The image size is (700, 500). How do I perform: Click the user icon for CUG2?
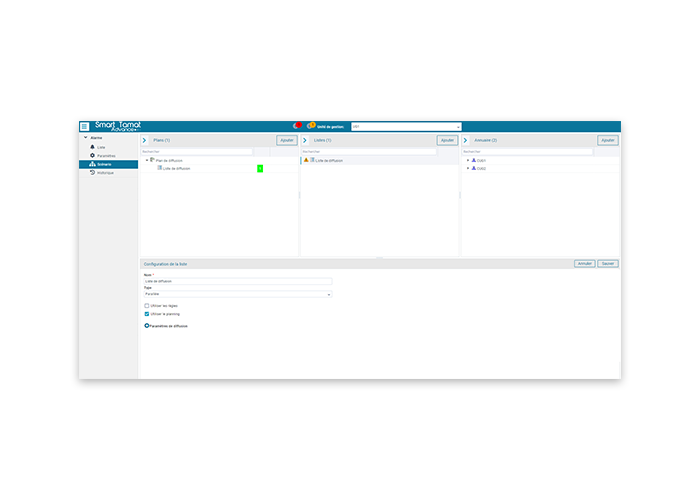tap(474, 168)
